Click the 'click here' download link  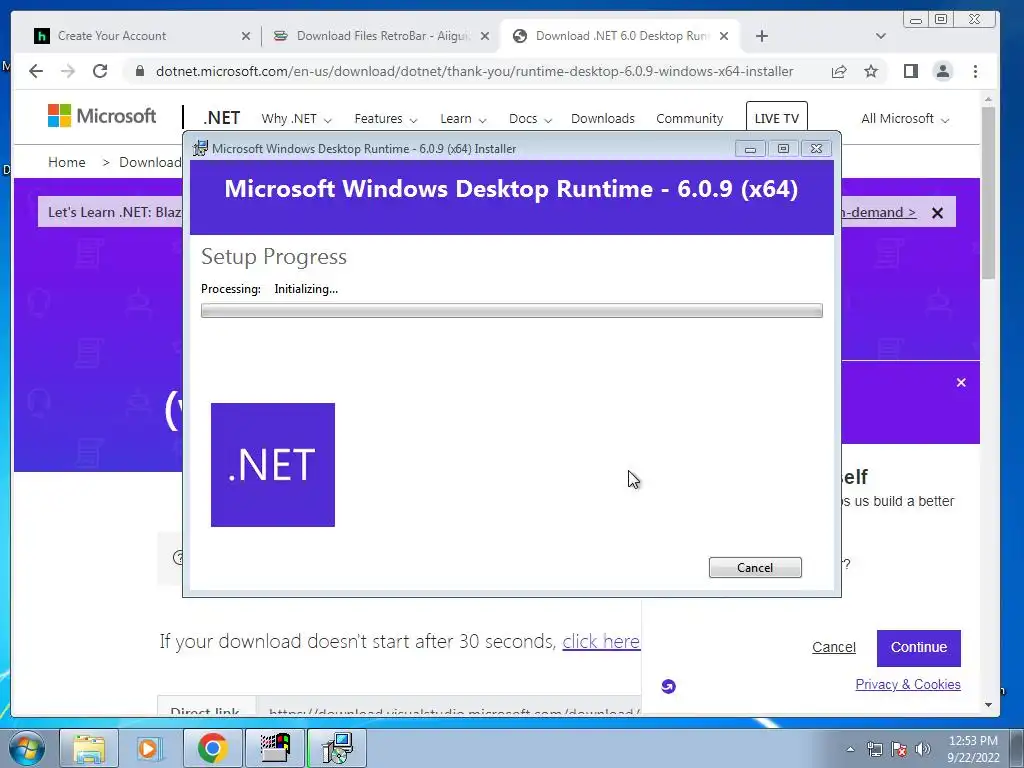pos(601,641)
